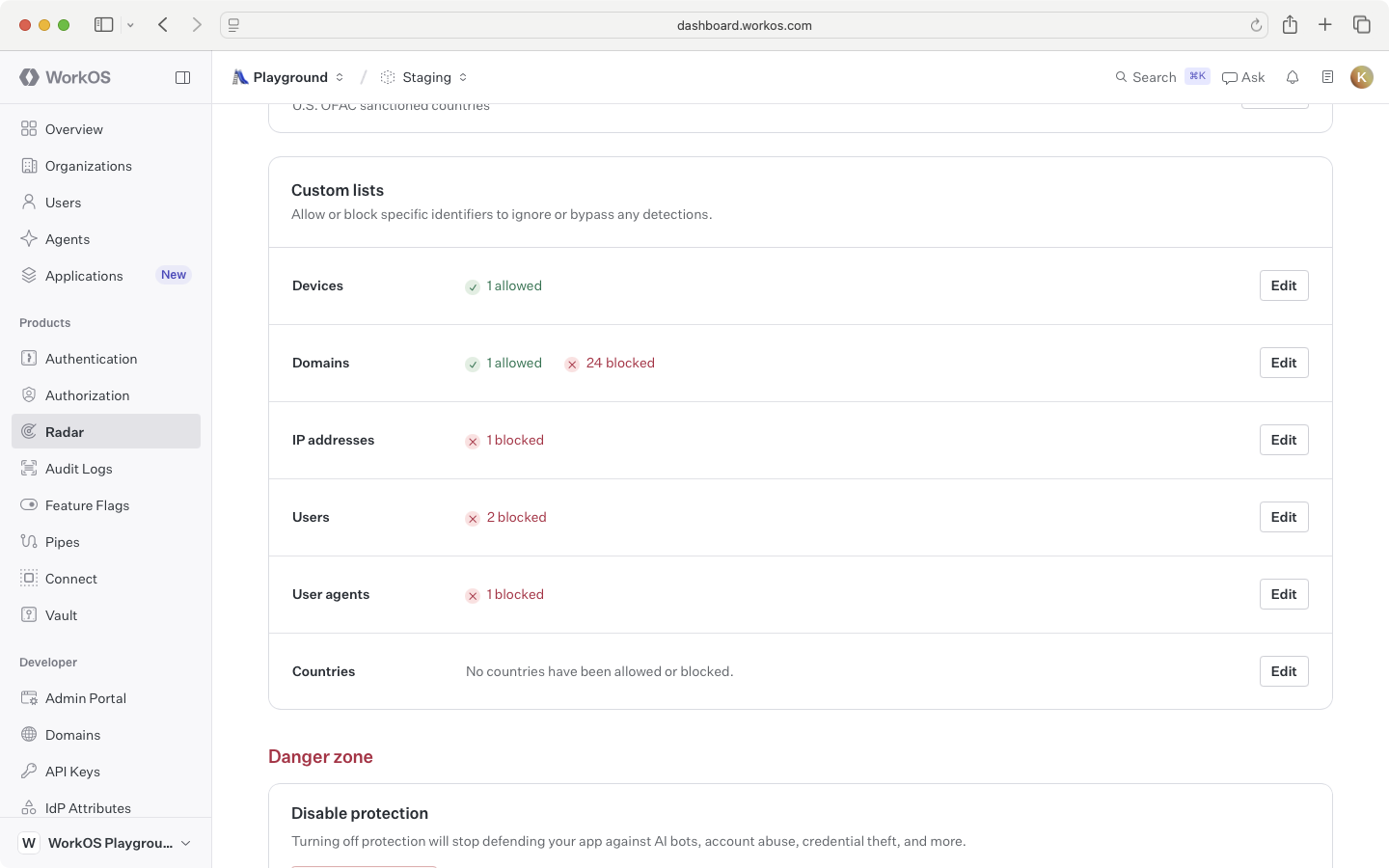Click the Organizations building icon
This screenshot has width=1389, height=868.
[x=29, y=166]
